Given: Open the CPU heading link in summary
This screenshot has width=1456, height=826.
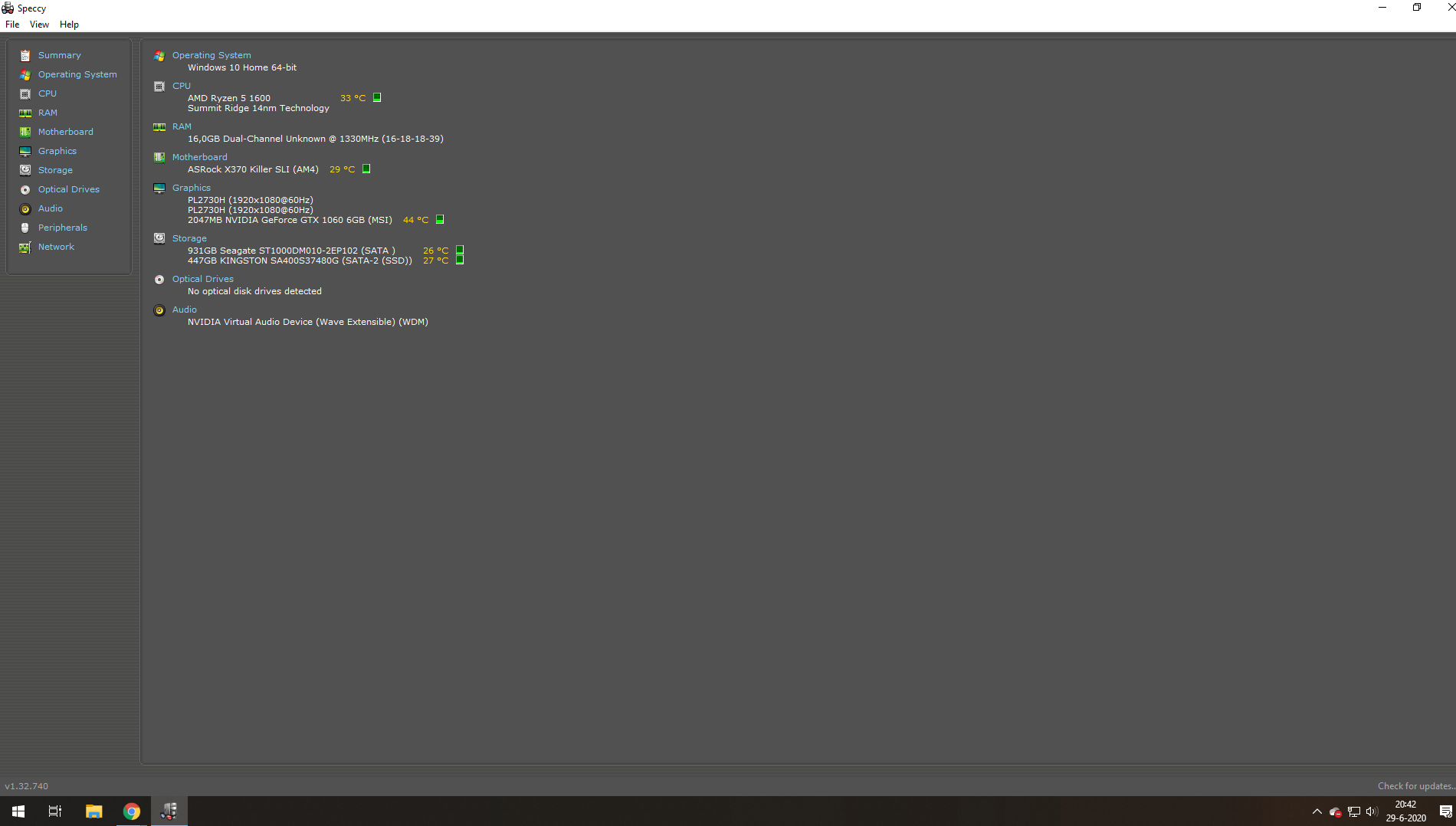Looking at the screenshot, I should click(182, 86).
